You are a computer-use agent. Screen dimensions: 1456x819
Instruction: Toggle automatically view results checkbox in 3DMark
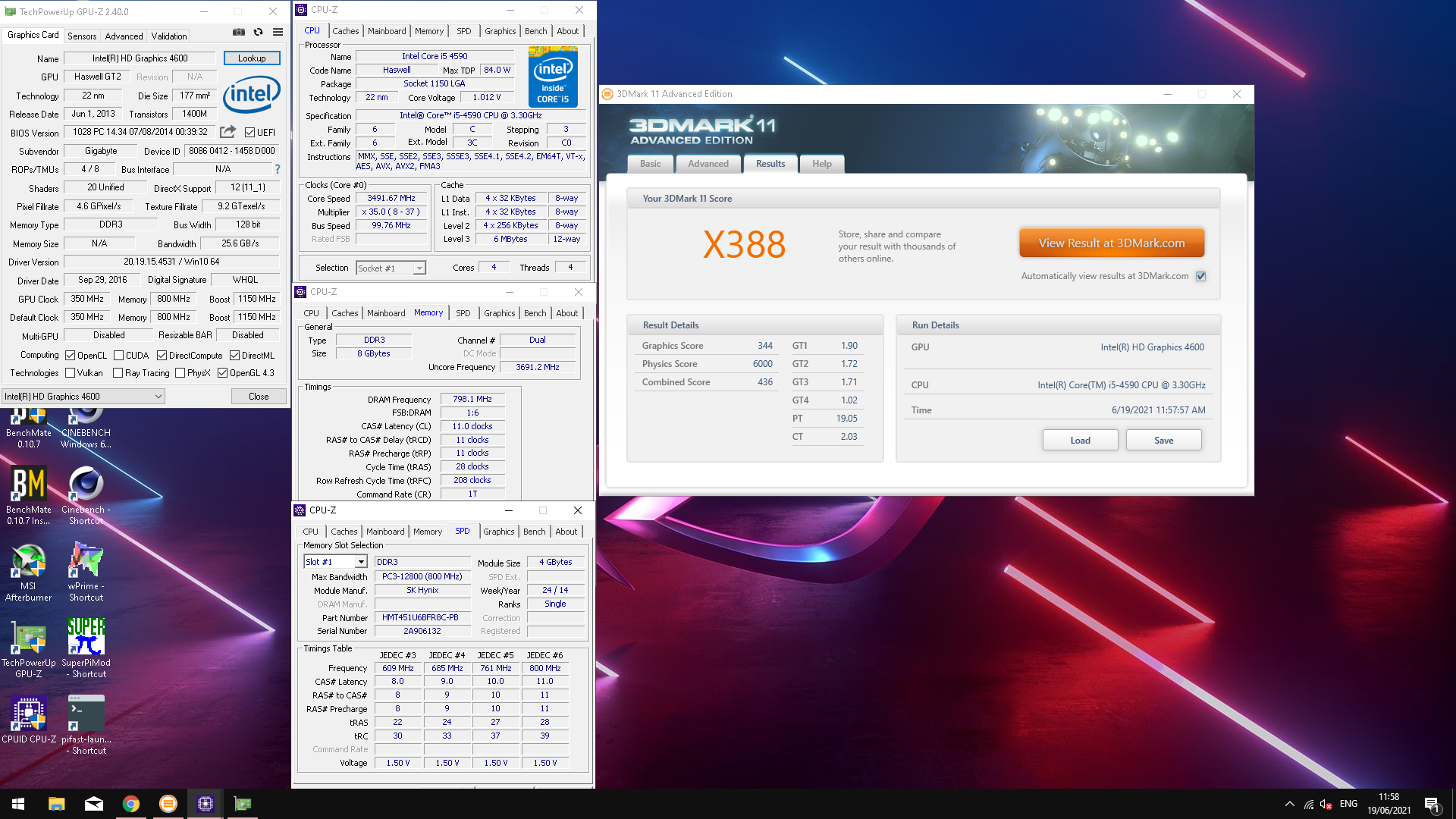pyautogui.click(x=1200, y=276)
